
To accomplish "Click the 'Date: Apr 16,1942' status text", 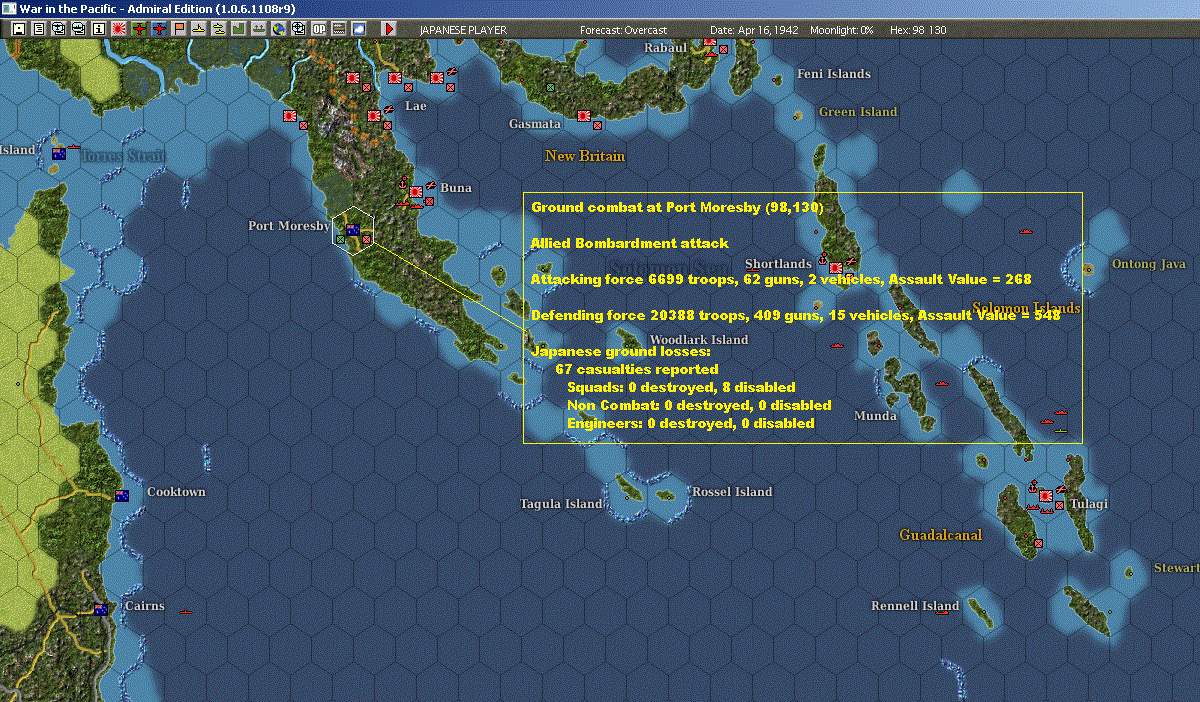I will click(754, 30).
